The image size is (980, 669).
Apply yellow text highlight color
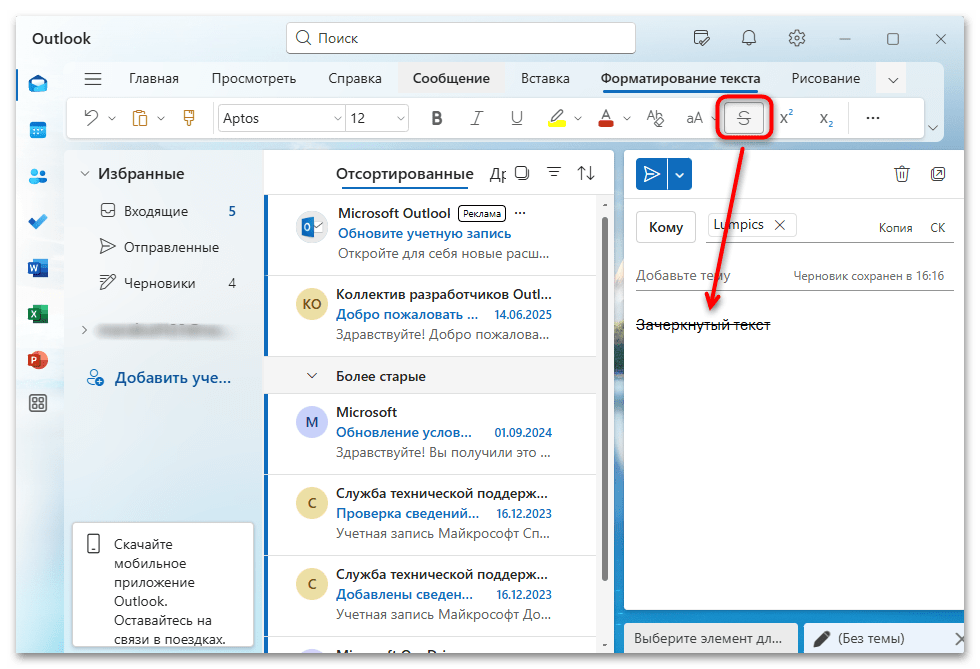[557, 118]
